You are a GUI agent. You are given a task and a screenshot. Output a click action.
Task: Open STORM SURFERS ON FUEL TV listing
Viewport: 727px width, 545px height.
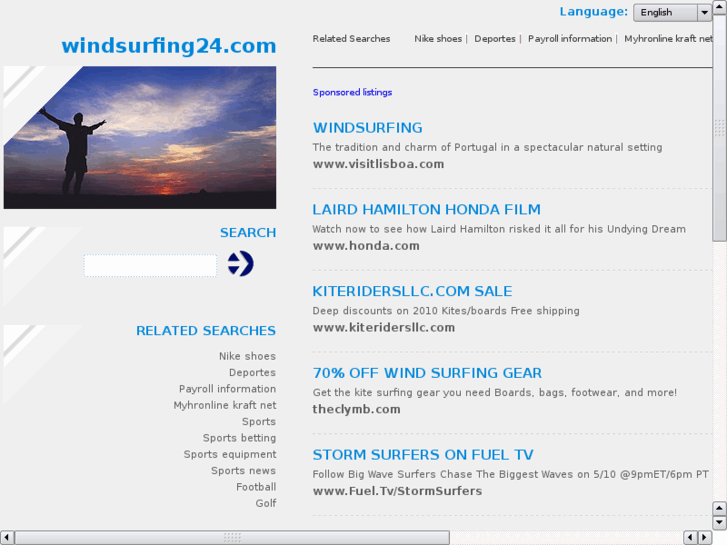[x=423, y=455]
